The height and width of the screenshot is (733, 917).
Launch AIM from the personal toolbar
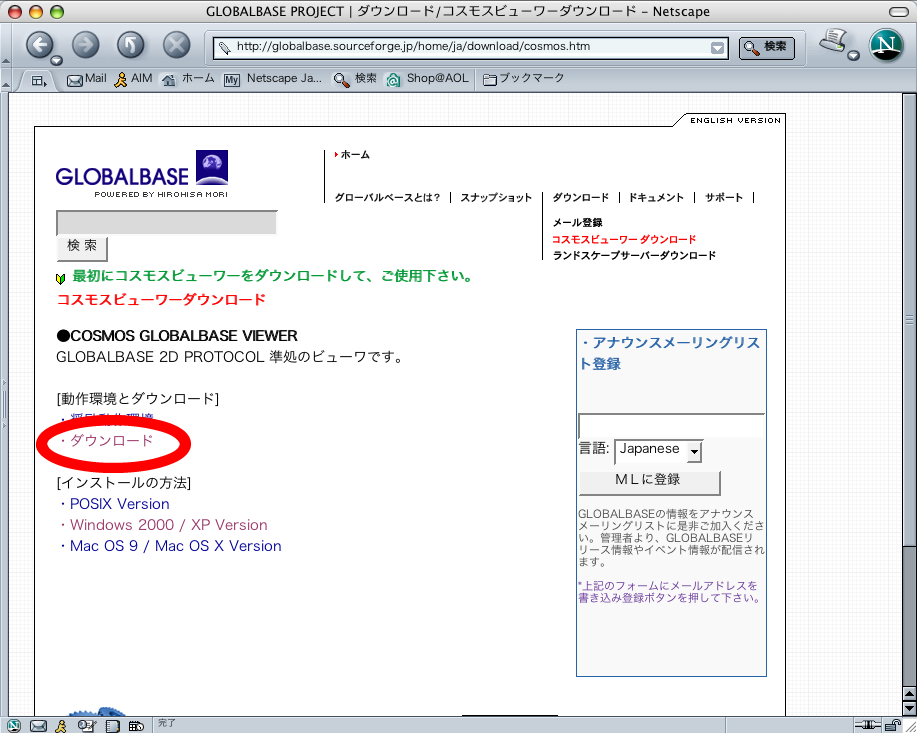point(133,79)
